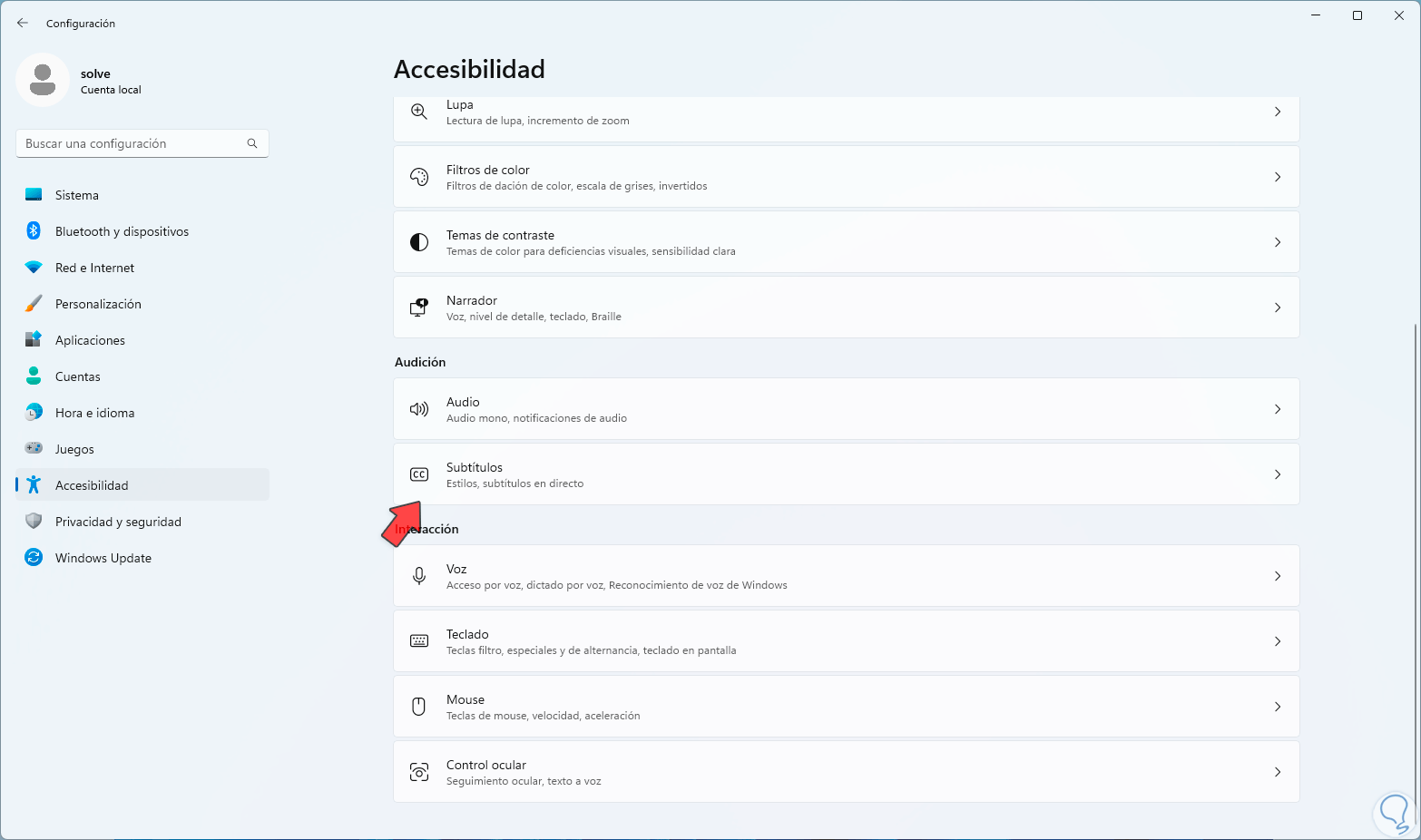
Task: Click the Bluetooth y dispositivos icon
Action: [34, 231]
